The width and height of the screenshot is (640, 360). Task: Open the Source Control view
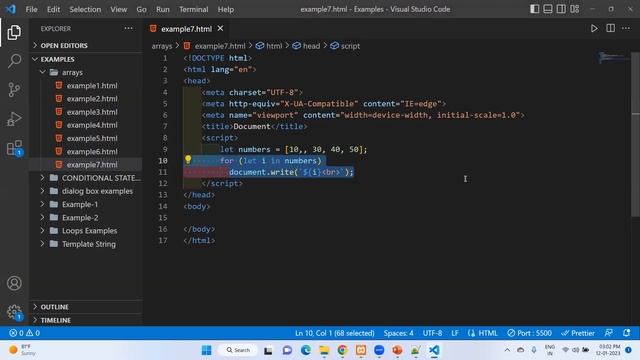pyautogui.click(x=14, y=89)
